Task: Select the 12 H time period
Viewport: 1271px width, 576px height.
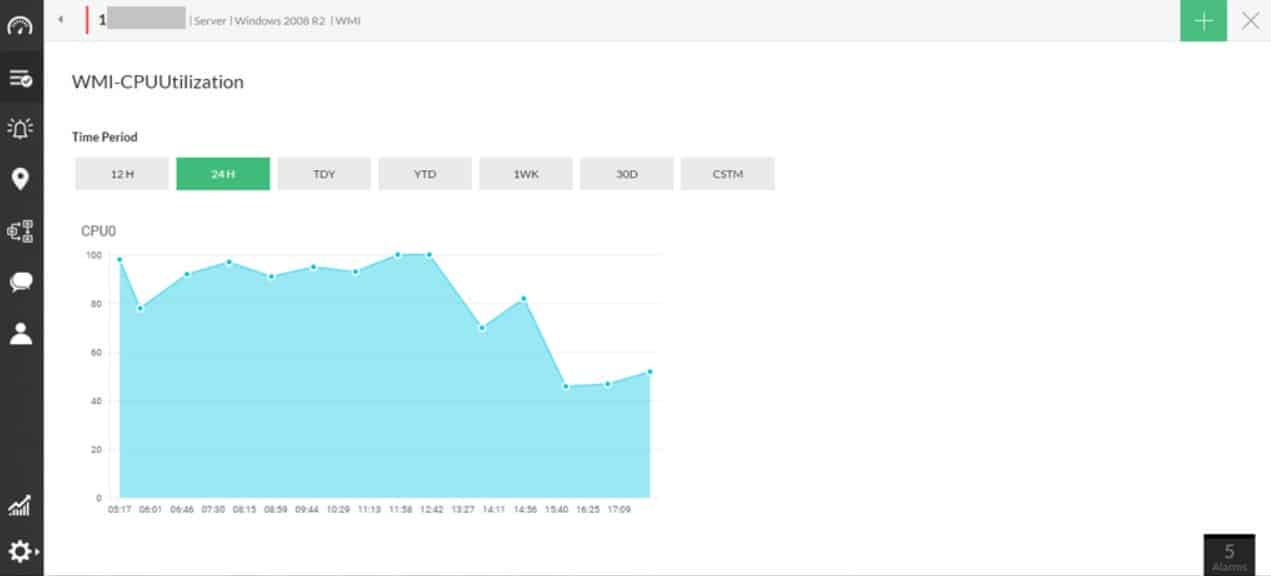Action: click(122, 174)
